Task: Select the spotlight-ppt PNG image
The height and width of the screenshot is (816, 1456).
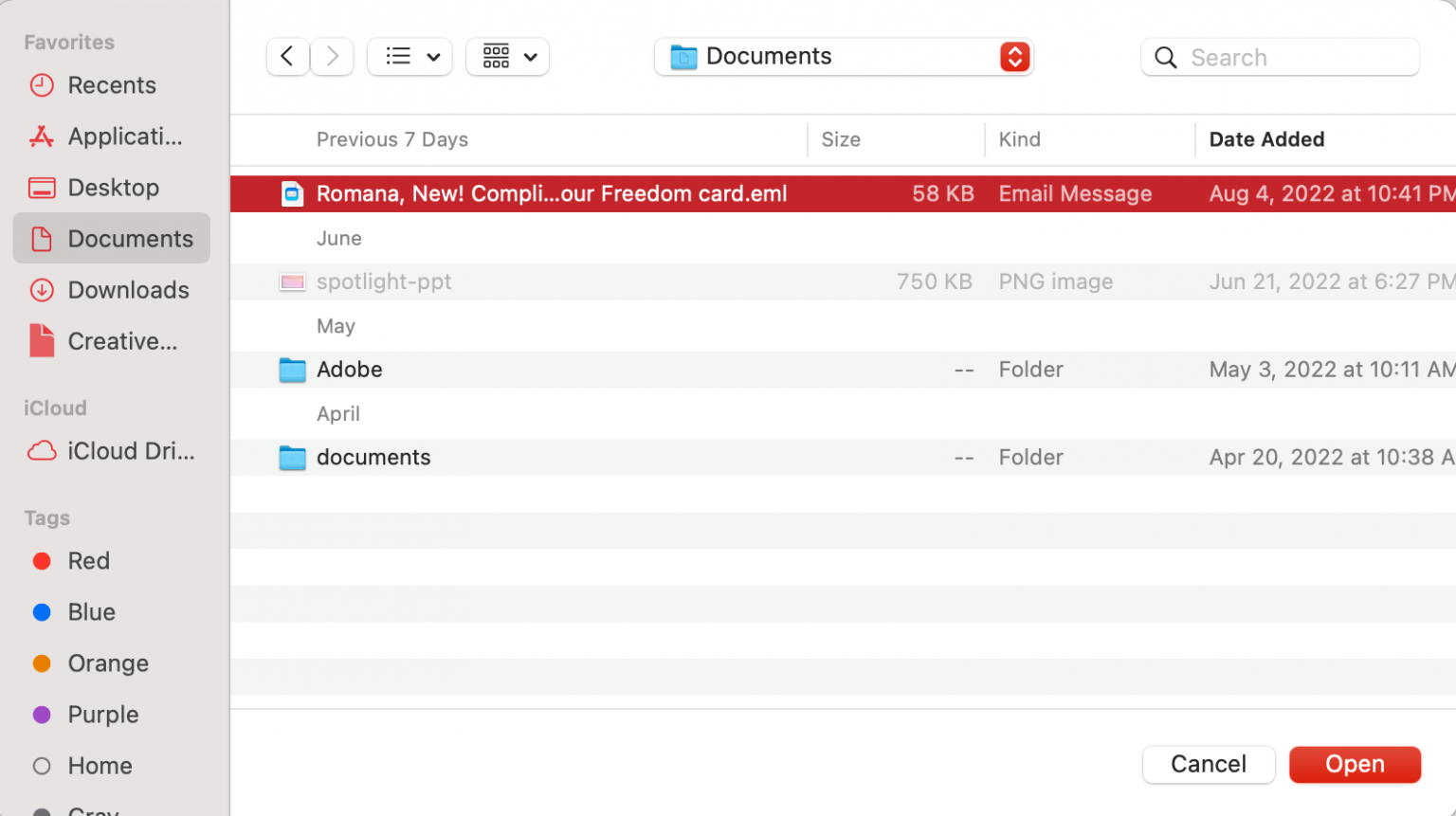Action: click(x=384, y=281)
